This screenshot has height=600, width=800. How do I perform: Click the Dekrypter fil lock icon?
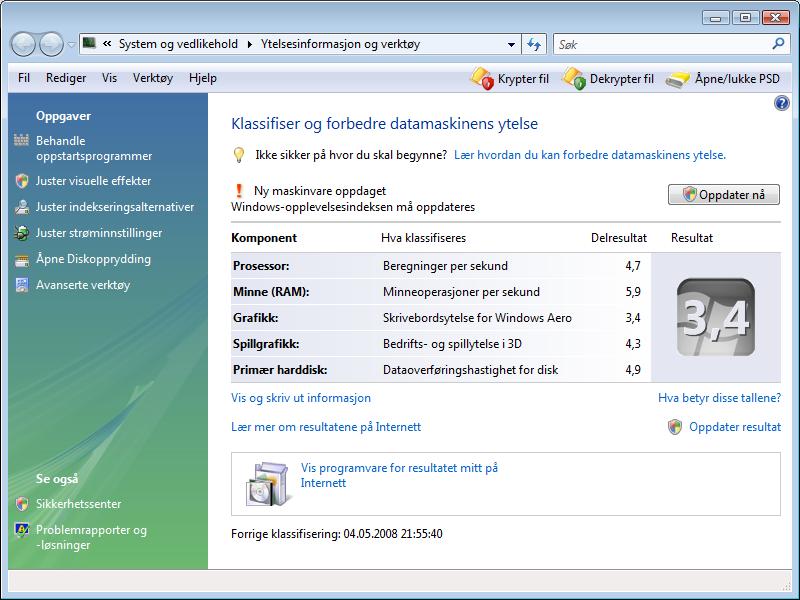coord(573,79)
